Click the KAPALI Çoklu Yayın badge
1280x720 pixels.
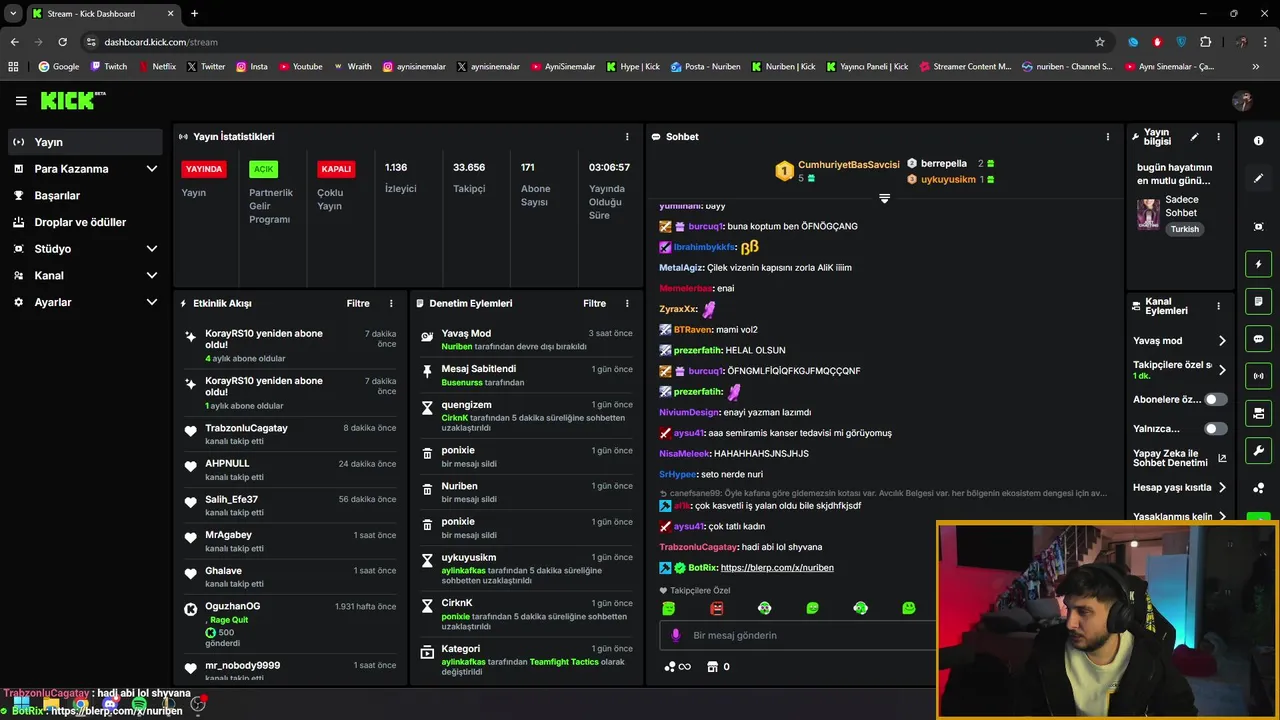(336, 169)
